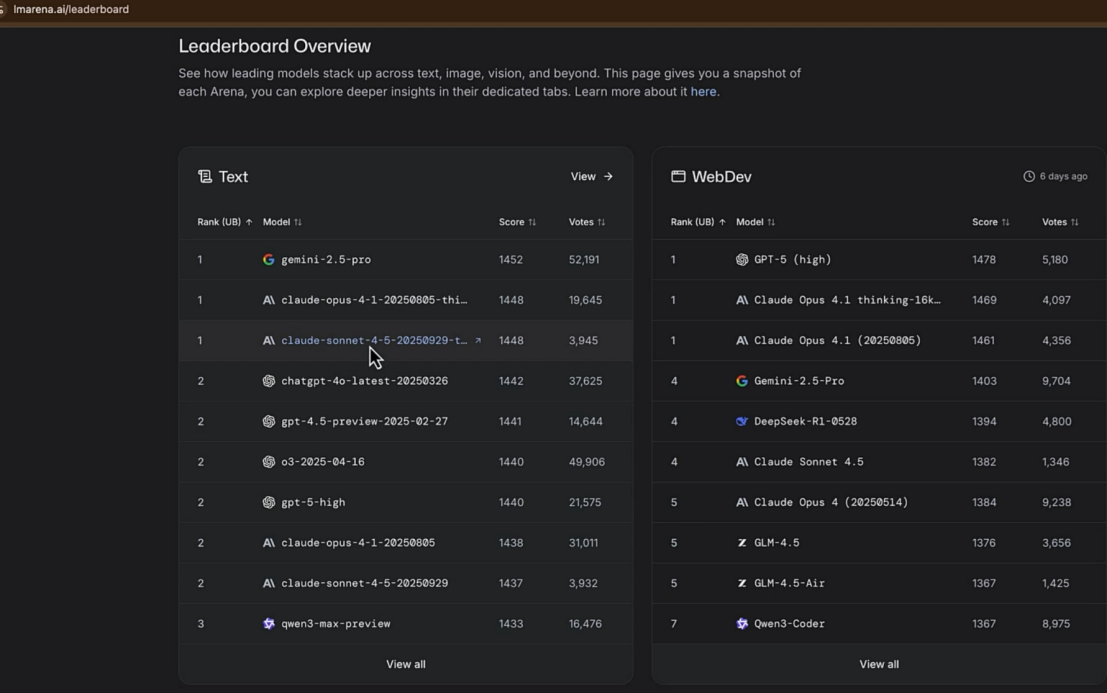
Task: Click the o3-2025-04-16 model name
Action: 323,462
